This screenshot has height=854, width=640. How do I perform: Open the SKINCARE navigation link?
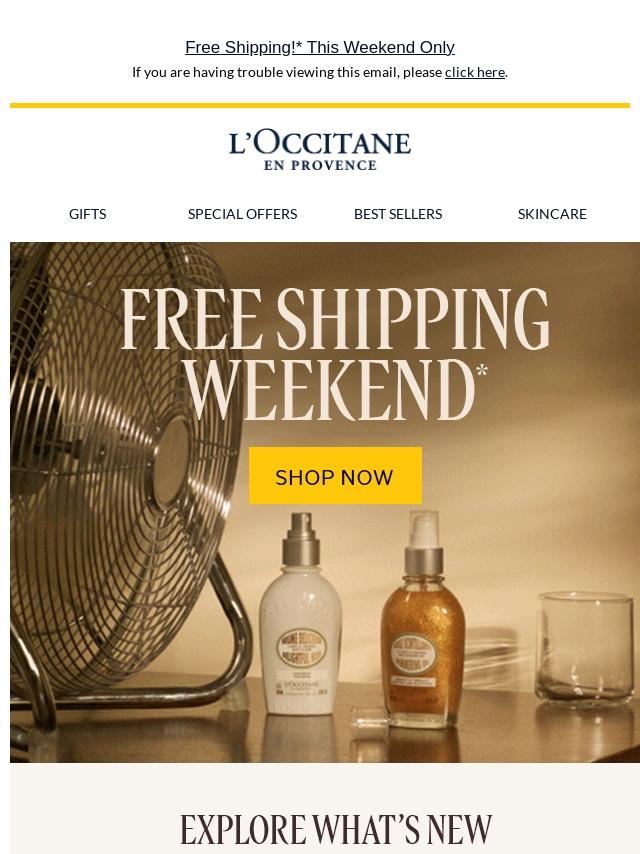[x=552, y=214]
